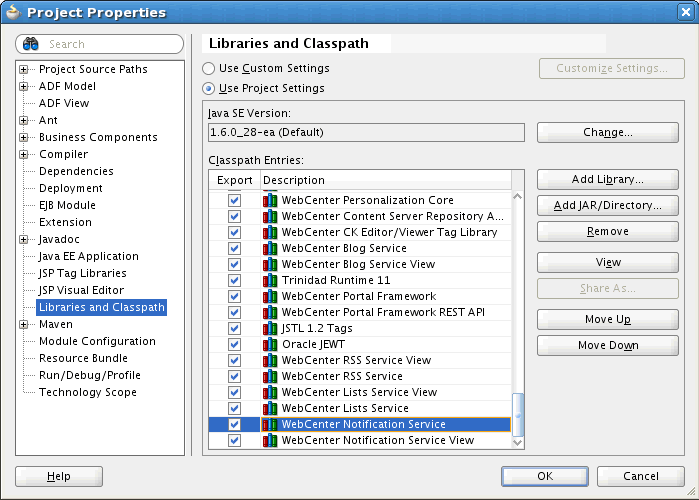
Task: Remove the selected classpath entry
Action: 608,231
